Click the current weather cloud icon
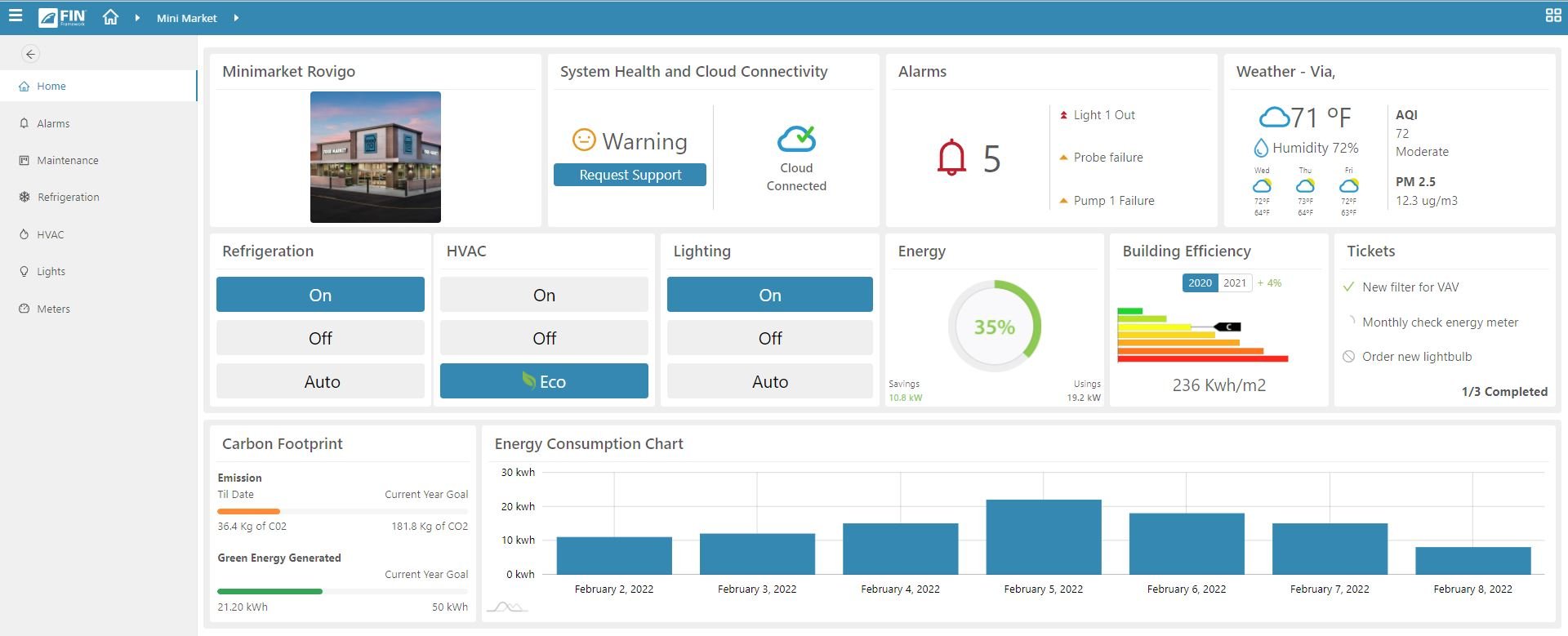This screenshot has height=636, width=1568. (1274, 118)
